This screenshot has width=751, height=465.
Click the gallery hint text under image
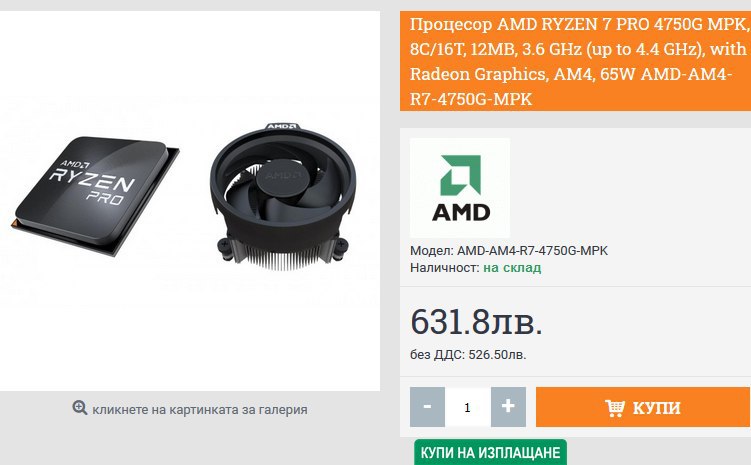click(x=200, y=410)
